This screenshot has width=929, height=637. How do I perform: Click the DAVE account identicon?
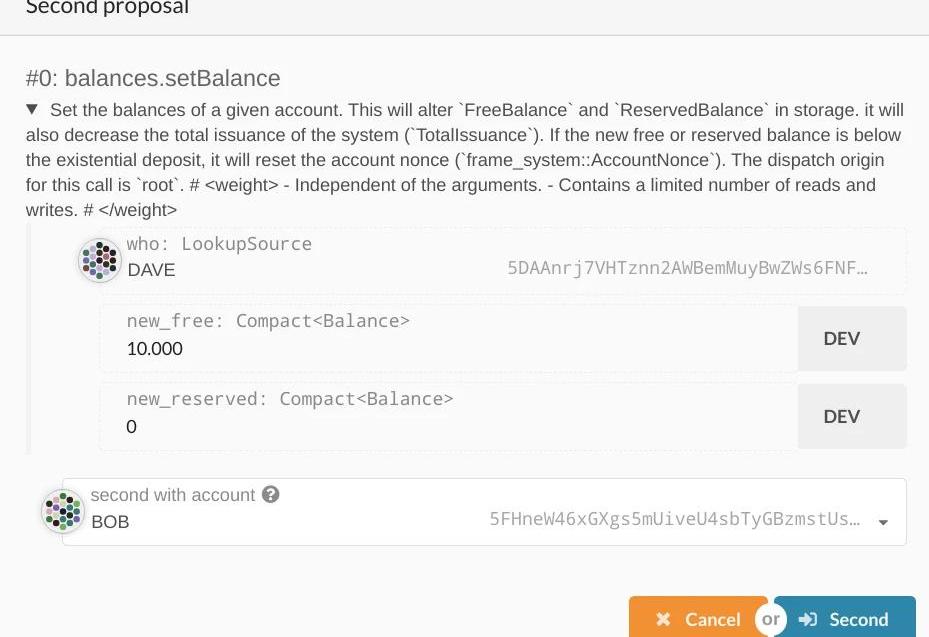pos(99,261)
